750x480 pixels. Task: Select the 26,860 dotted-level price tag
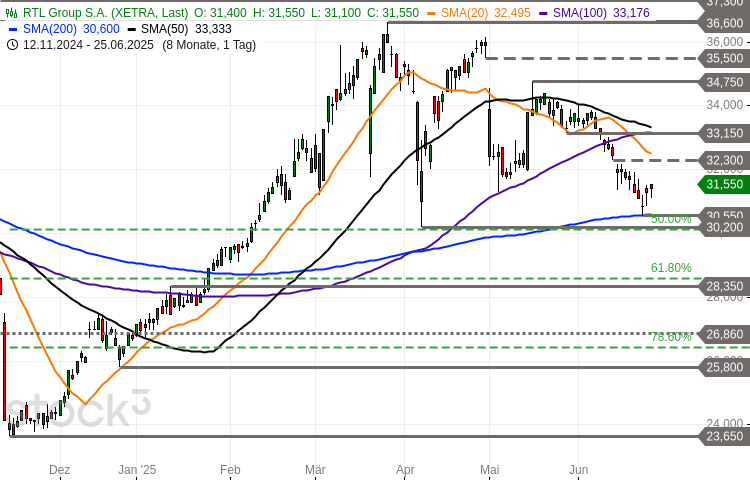(x=724, y=334)
